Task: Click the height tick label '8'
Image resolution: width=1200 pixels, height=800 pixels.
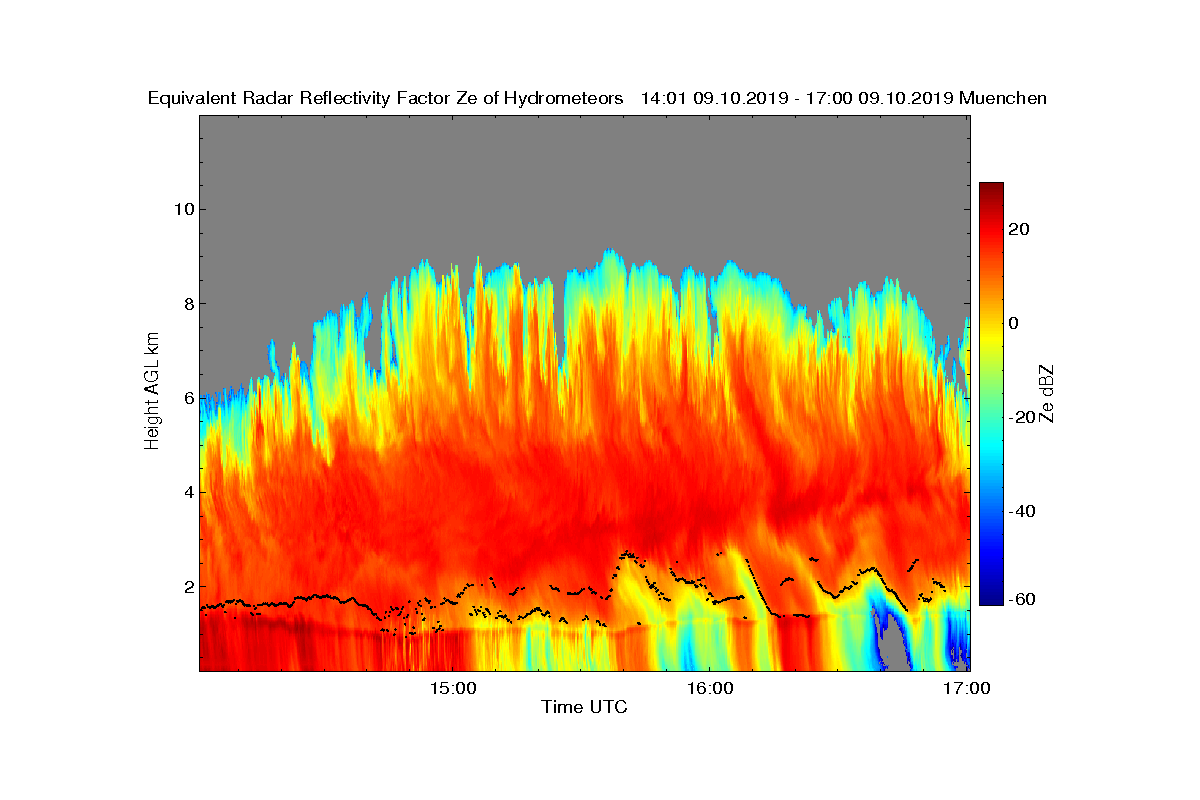Action: pos(188,303)
